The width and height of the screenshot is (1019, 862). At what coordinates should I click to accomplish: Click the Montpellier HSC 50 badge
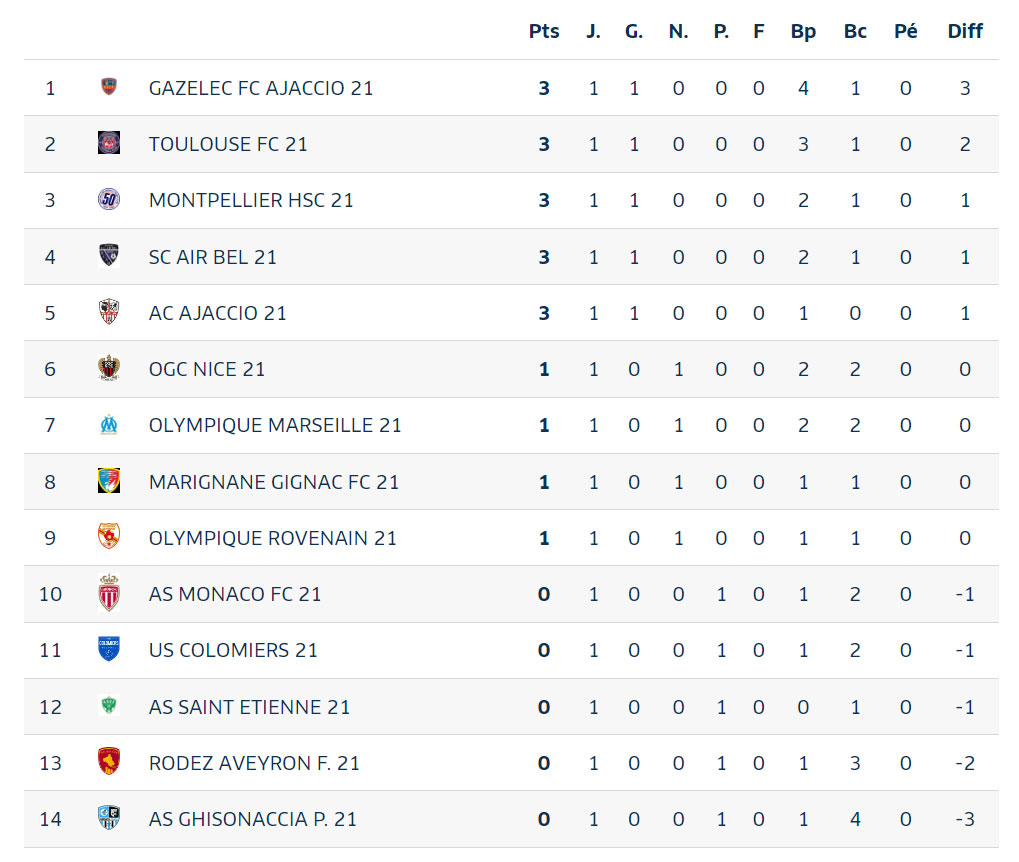109,199
